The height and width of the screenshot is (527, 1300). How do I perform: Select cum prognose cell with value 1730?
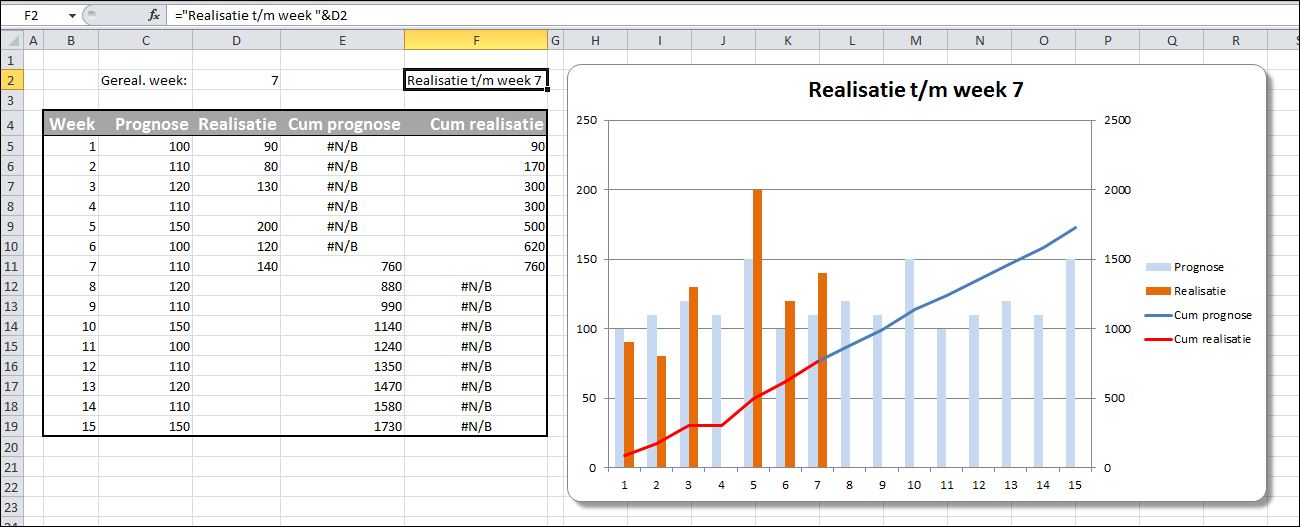pos(342,426)
